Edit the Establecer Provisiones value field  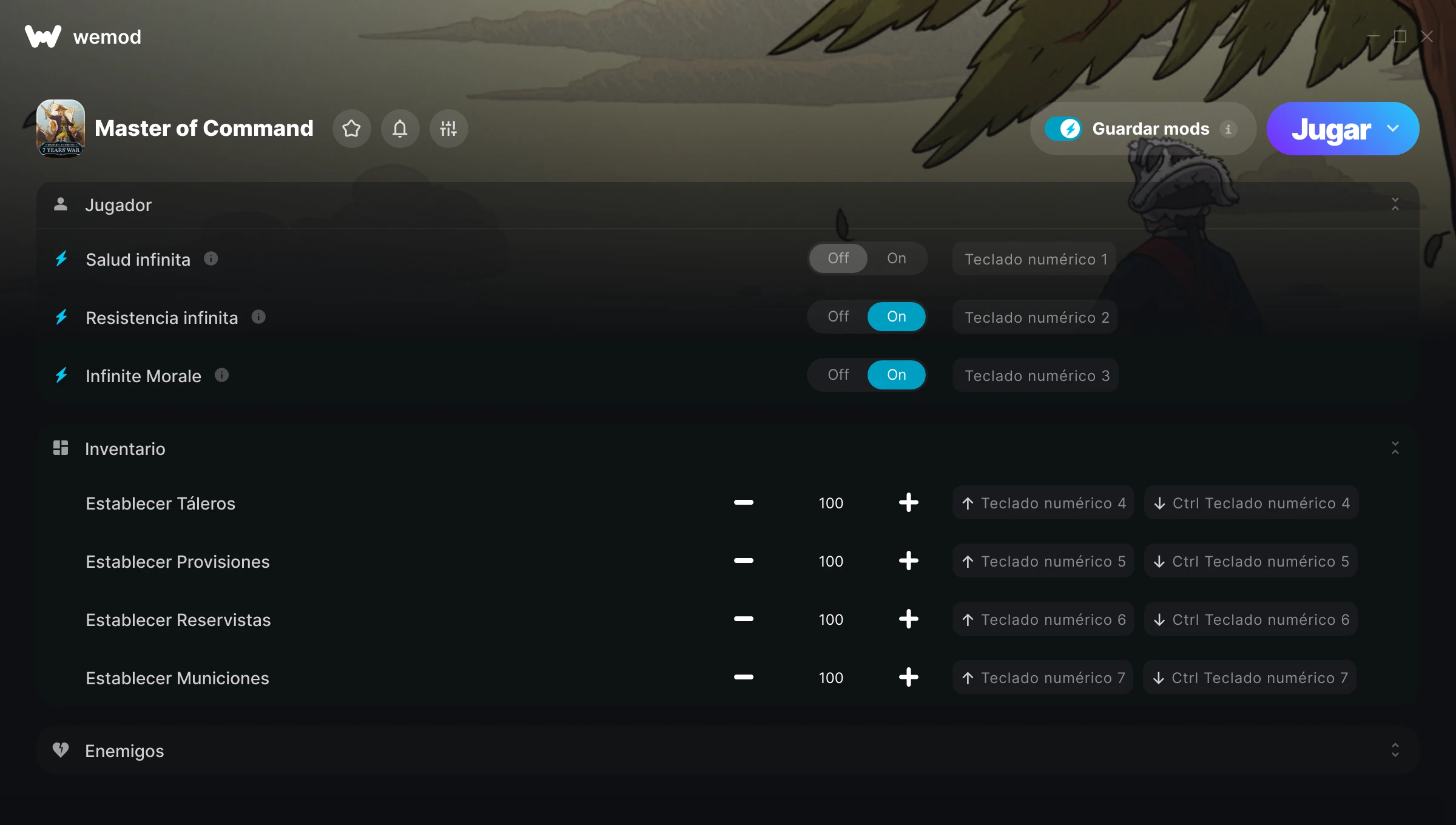pyautogui.click(x=831, y=561)
